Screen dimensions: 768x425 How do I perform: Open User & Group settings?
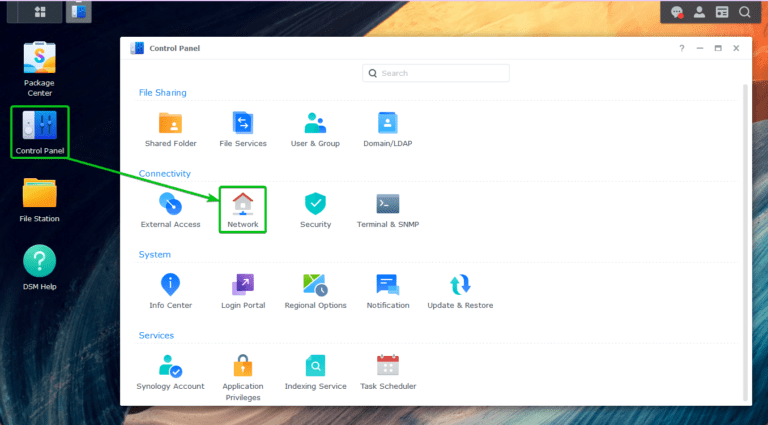315,123
